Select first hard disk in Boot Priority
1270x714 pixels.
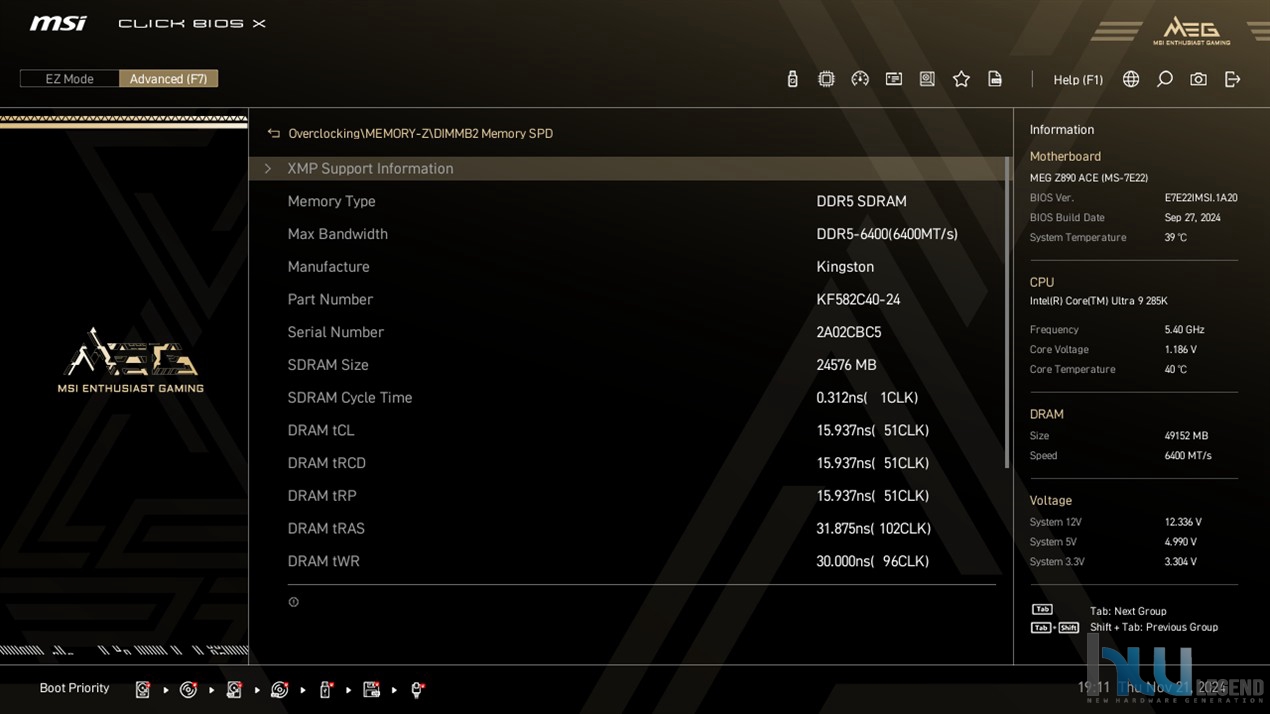[x=143, y=689]
